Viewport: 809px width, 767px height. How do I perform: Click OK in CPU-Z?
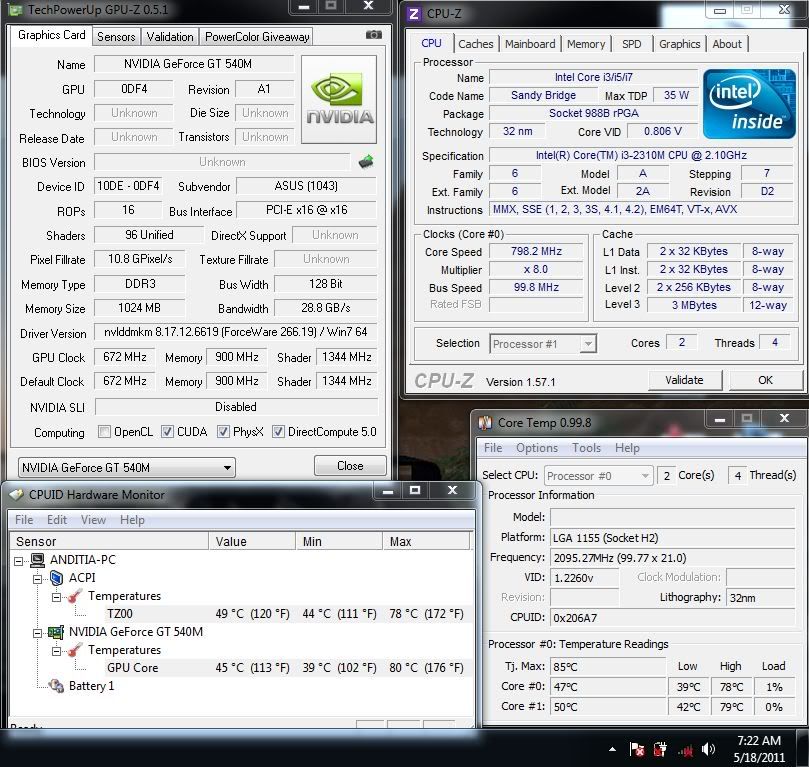765,380
